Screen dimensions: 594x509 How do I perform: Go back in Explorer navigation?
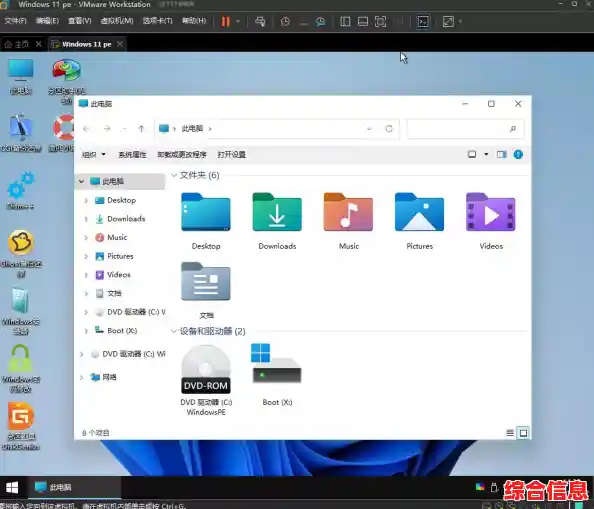(x=86, y=129)
